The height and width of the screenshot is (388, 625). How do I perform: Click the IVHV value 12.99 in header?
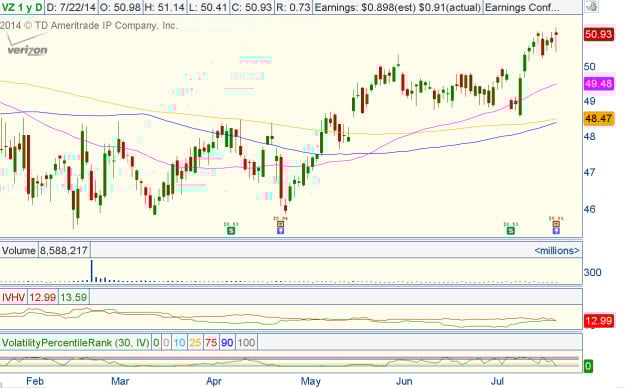pos(42,297)
